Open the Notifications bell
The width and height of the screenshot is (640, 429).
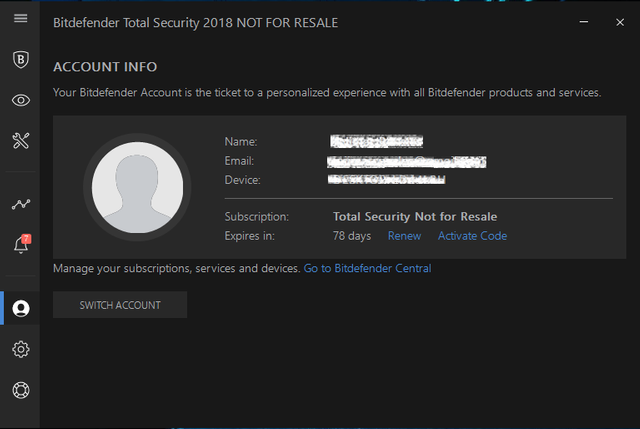20,245
